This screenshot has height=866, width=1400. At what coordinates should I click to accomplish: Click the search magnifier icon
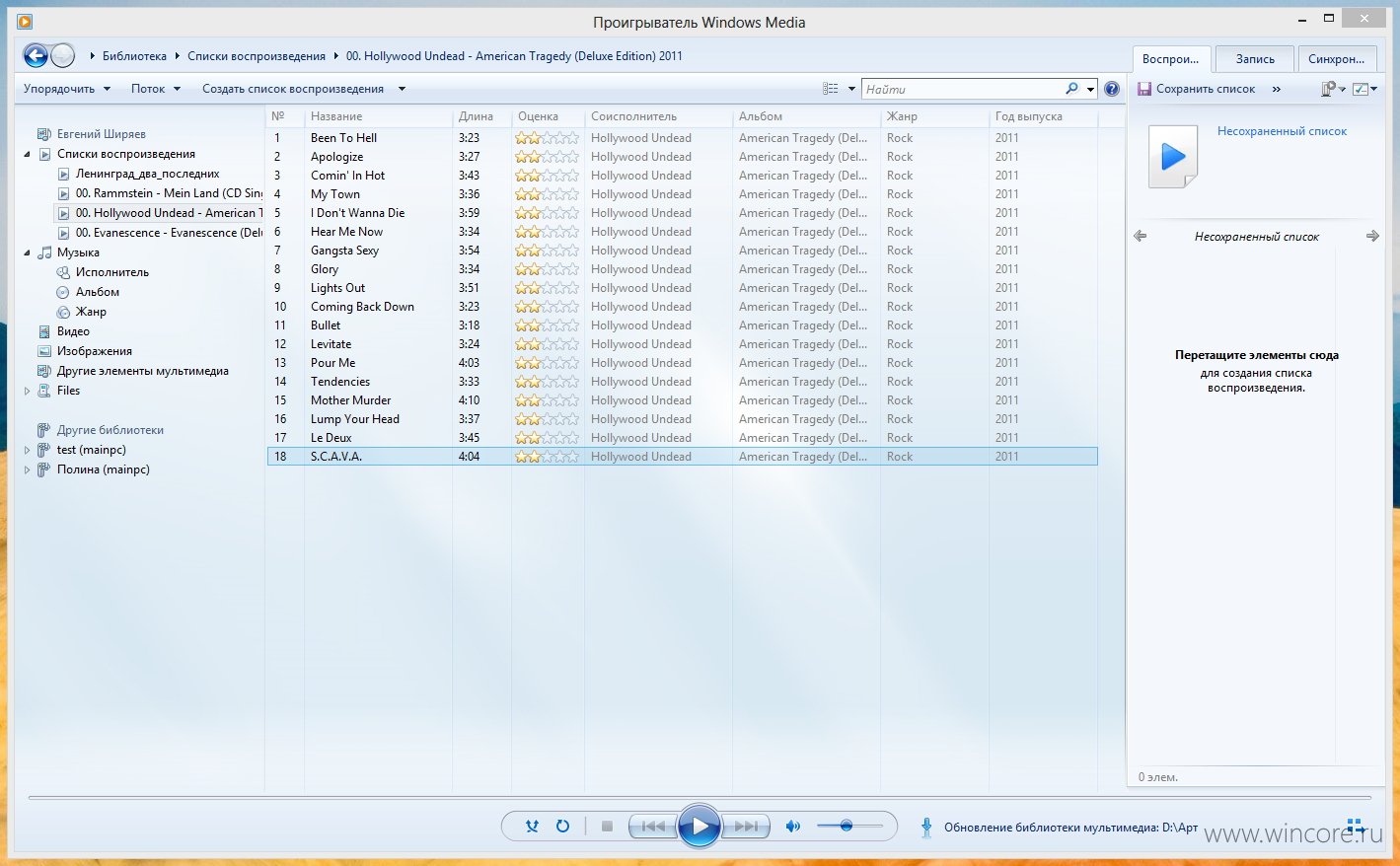[1071, 89]
